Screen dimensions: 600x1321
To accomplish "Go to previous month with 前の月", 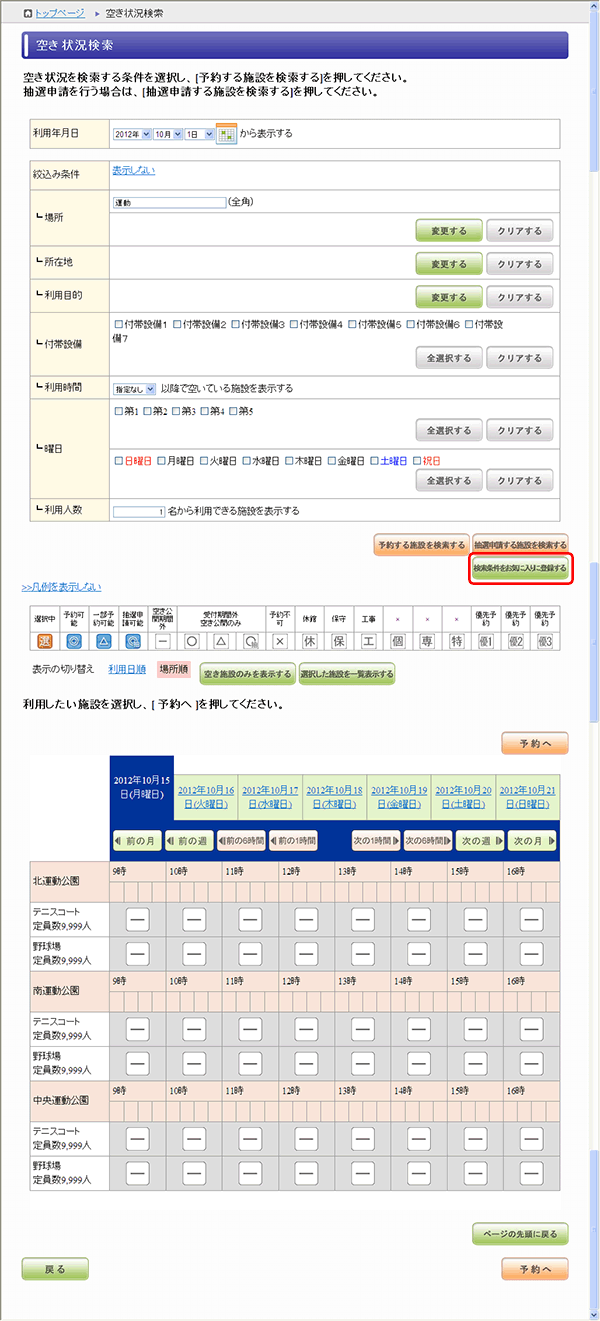I will coord(136,841).
